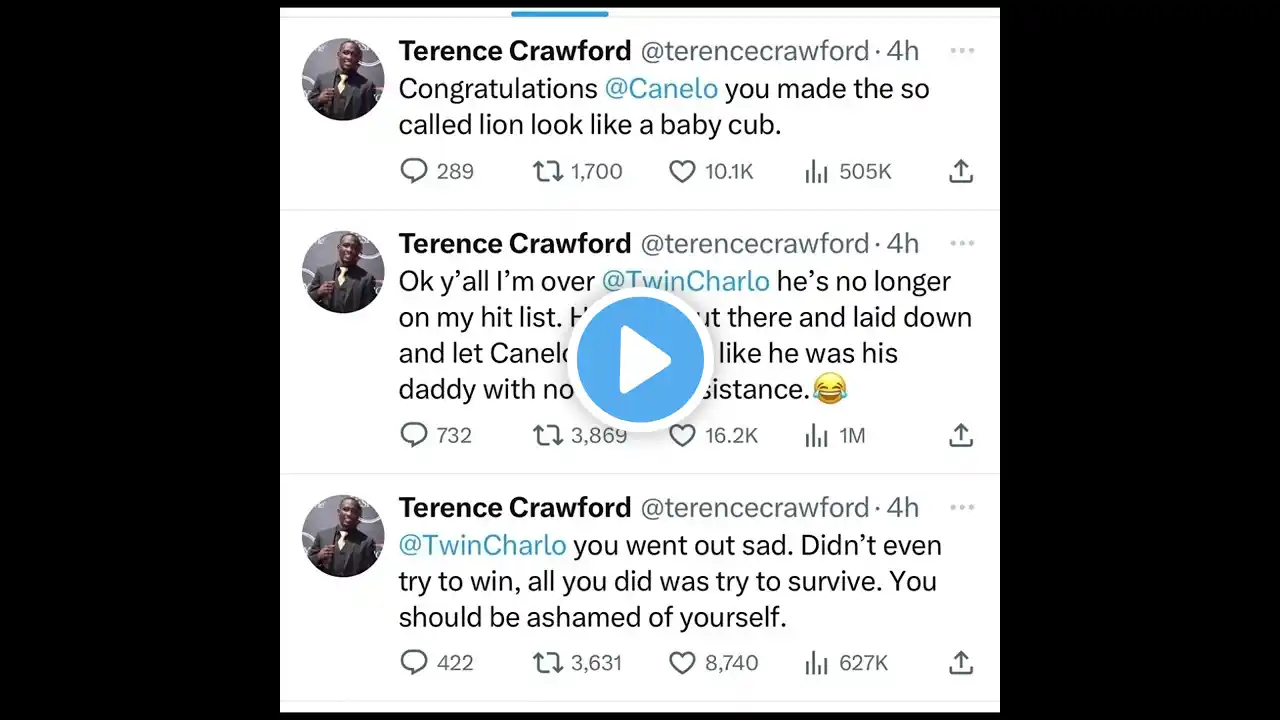Screen dimensions: 1280x720
Task: Open @TwinCharlo mention in the hit list tweet
Action: 686,282
